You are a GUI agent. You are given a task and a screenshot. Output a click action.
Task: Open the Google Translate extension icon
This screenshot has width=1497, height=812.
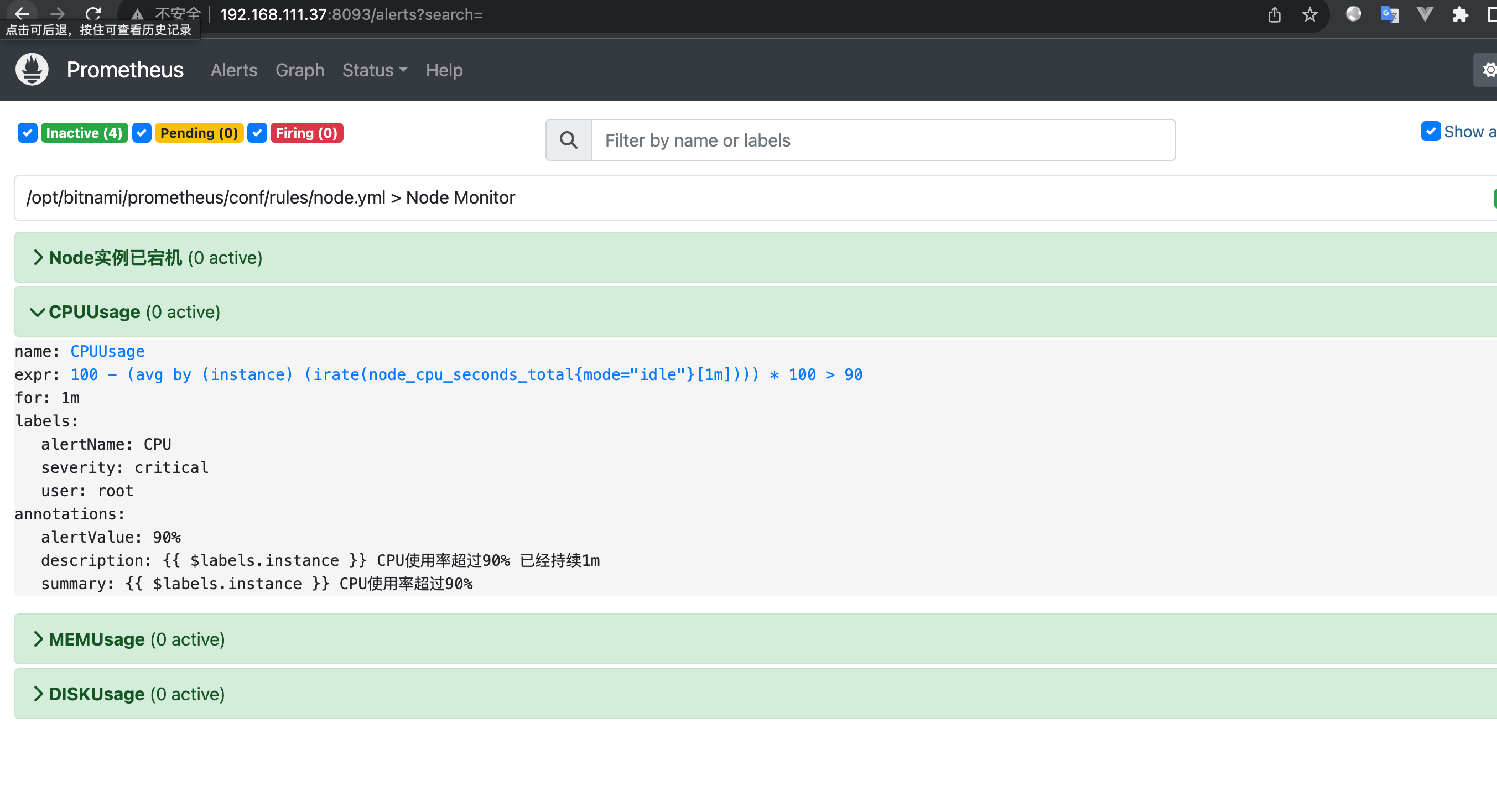[1389, 14]
